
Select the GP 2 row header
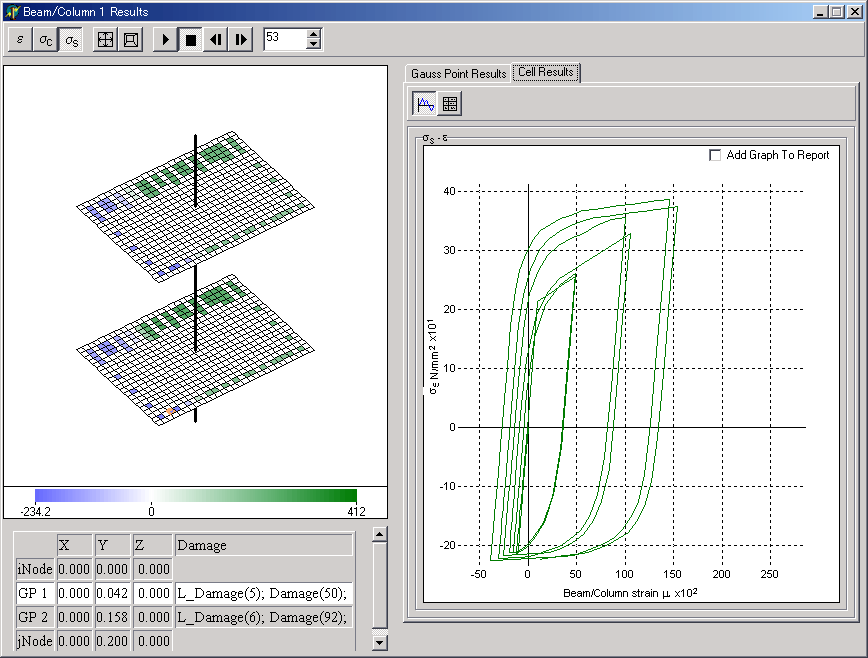tap(33, 617)
